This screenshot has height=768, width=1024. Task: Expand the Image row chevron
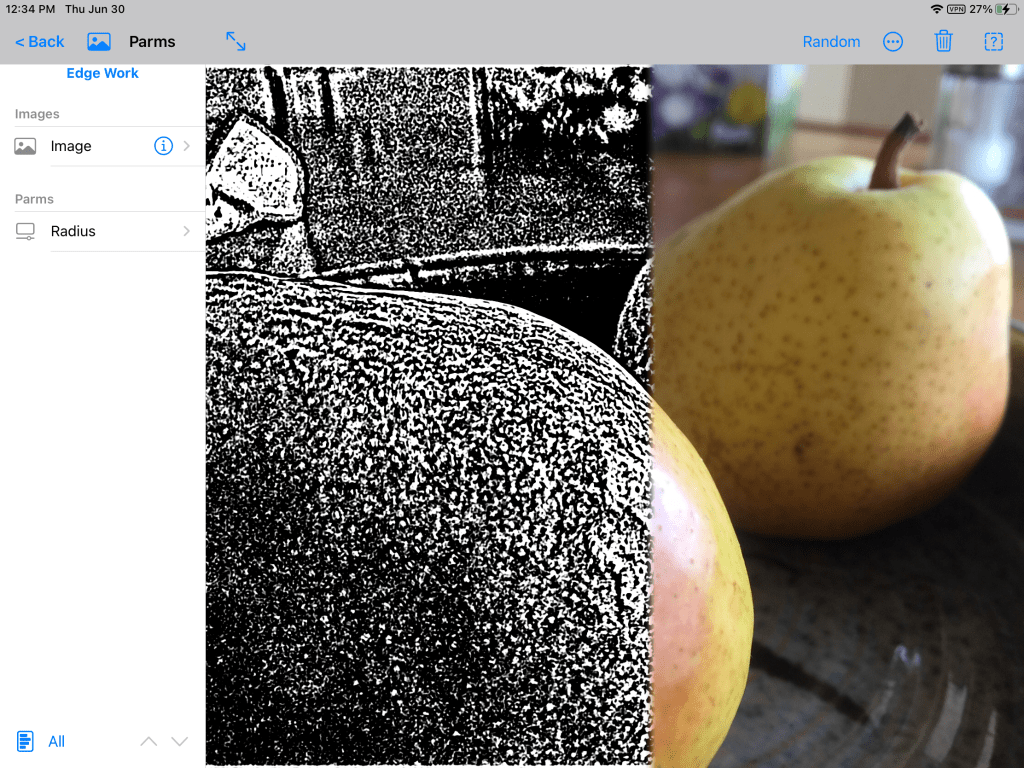187,146
